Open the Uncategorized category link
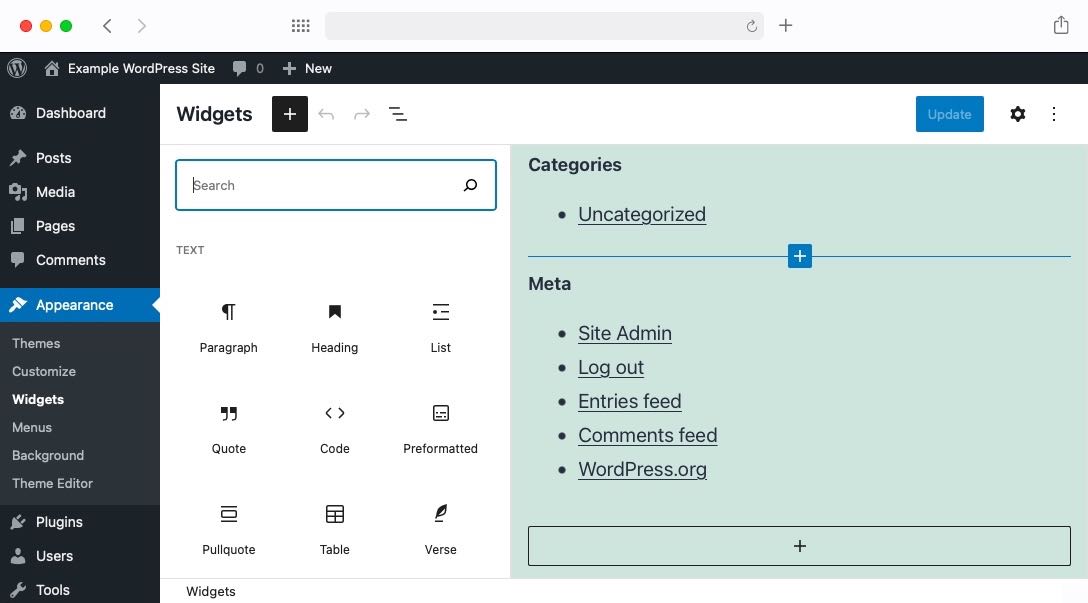The image size is (1088, 603). pos(642,214)
